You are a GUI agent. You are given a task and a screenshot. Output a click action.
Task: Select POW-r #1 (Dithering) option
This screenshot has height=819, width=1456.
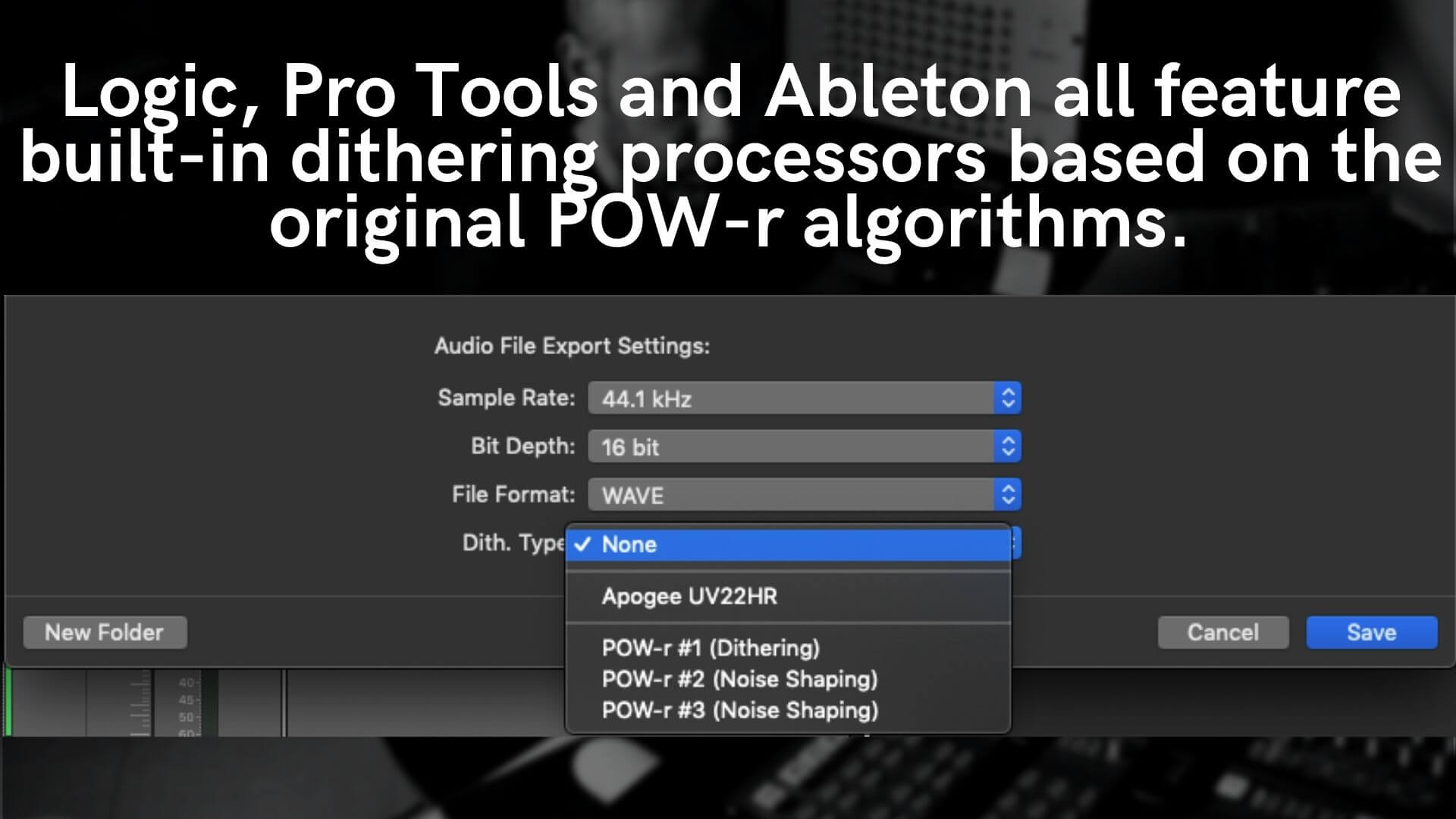(x=788, y=648)
